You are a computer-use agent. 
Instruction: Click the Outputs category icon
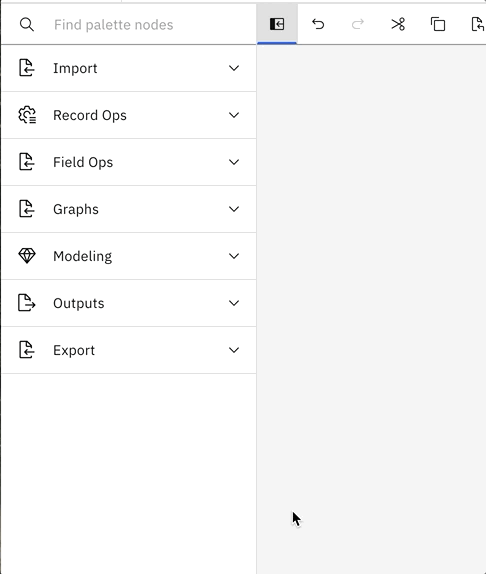[x=27, y=303]
